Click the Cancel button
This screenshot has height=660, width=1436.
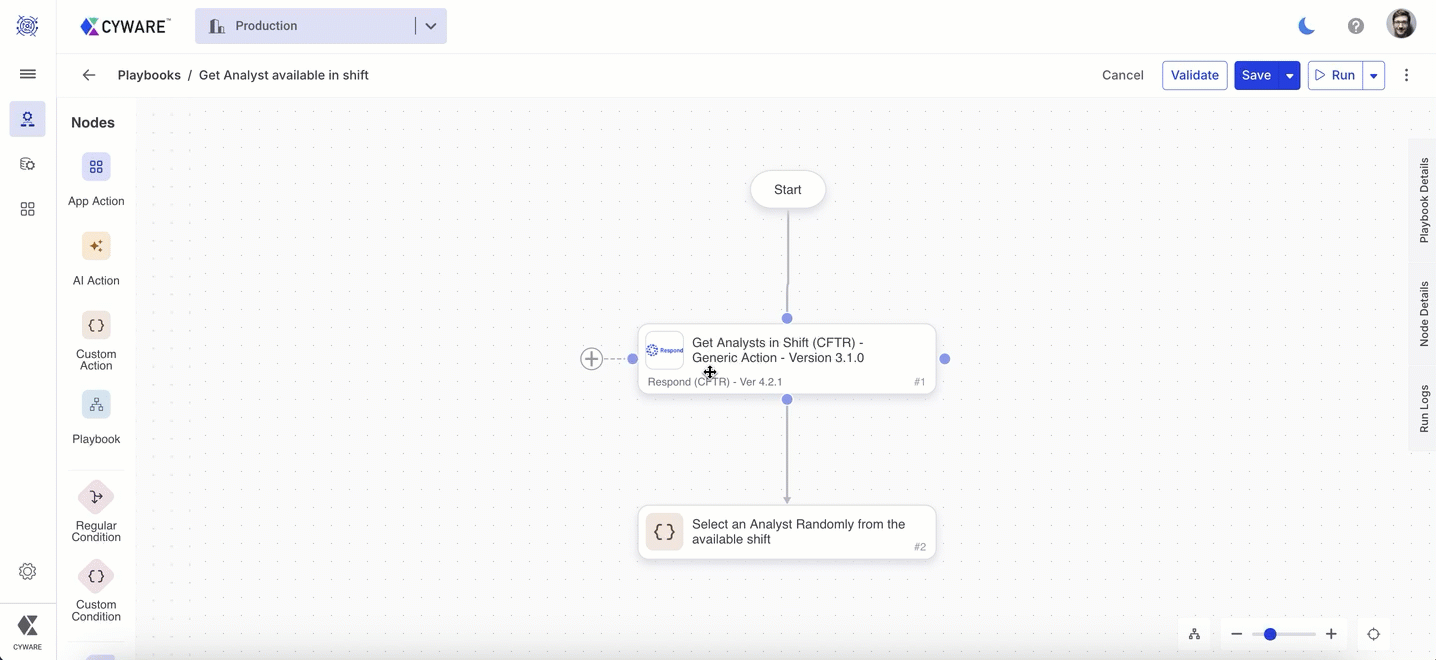(1122, 75)
